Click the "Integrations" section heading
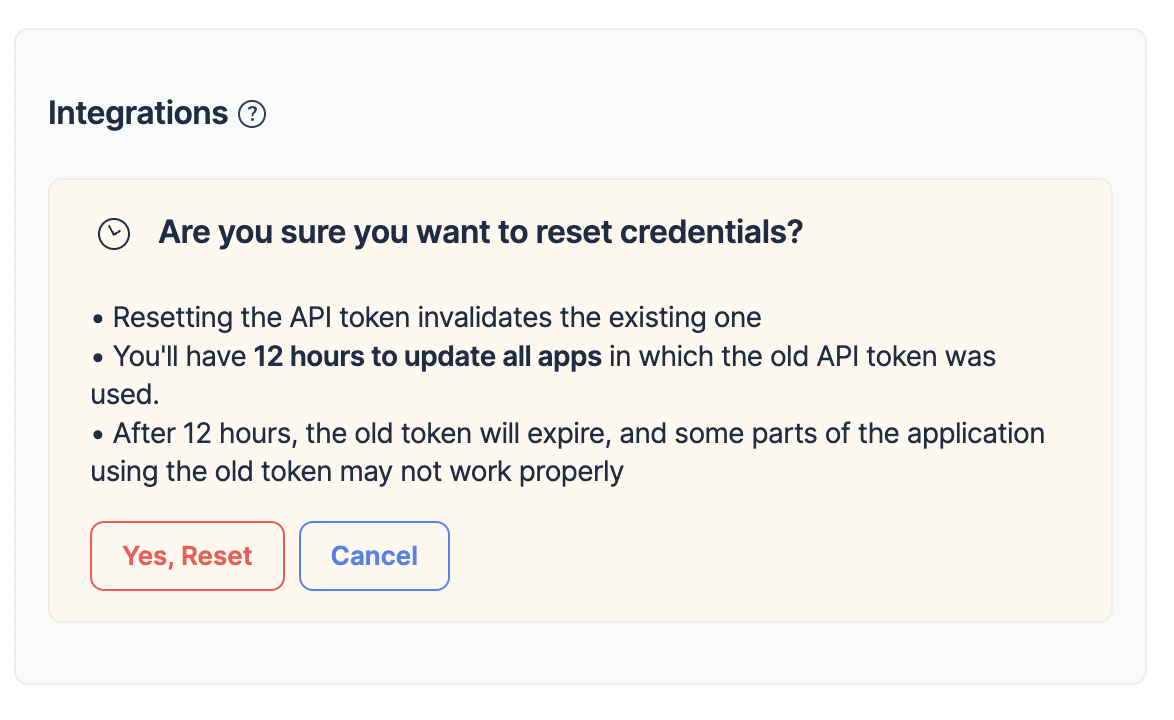The image size is (1174, 720). [138, 114]
